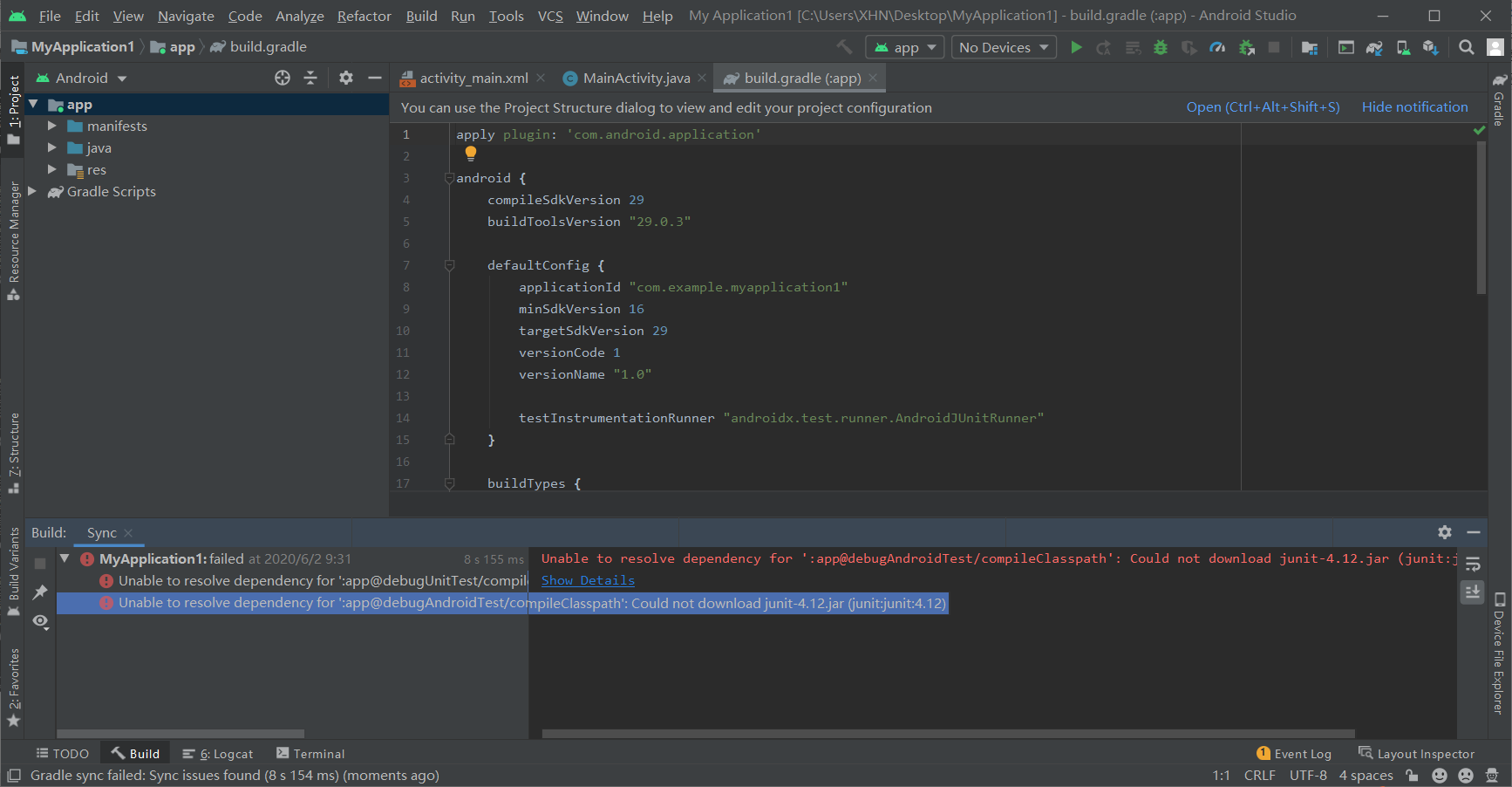Screen dimensions: 1512x787
Task: Expand the res folder
Action: click(52, 170)
